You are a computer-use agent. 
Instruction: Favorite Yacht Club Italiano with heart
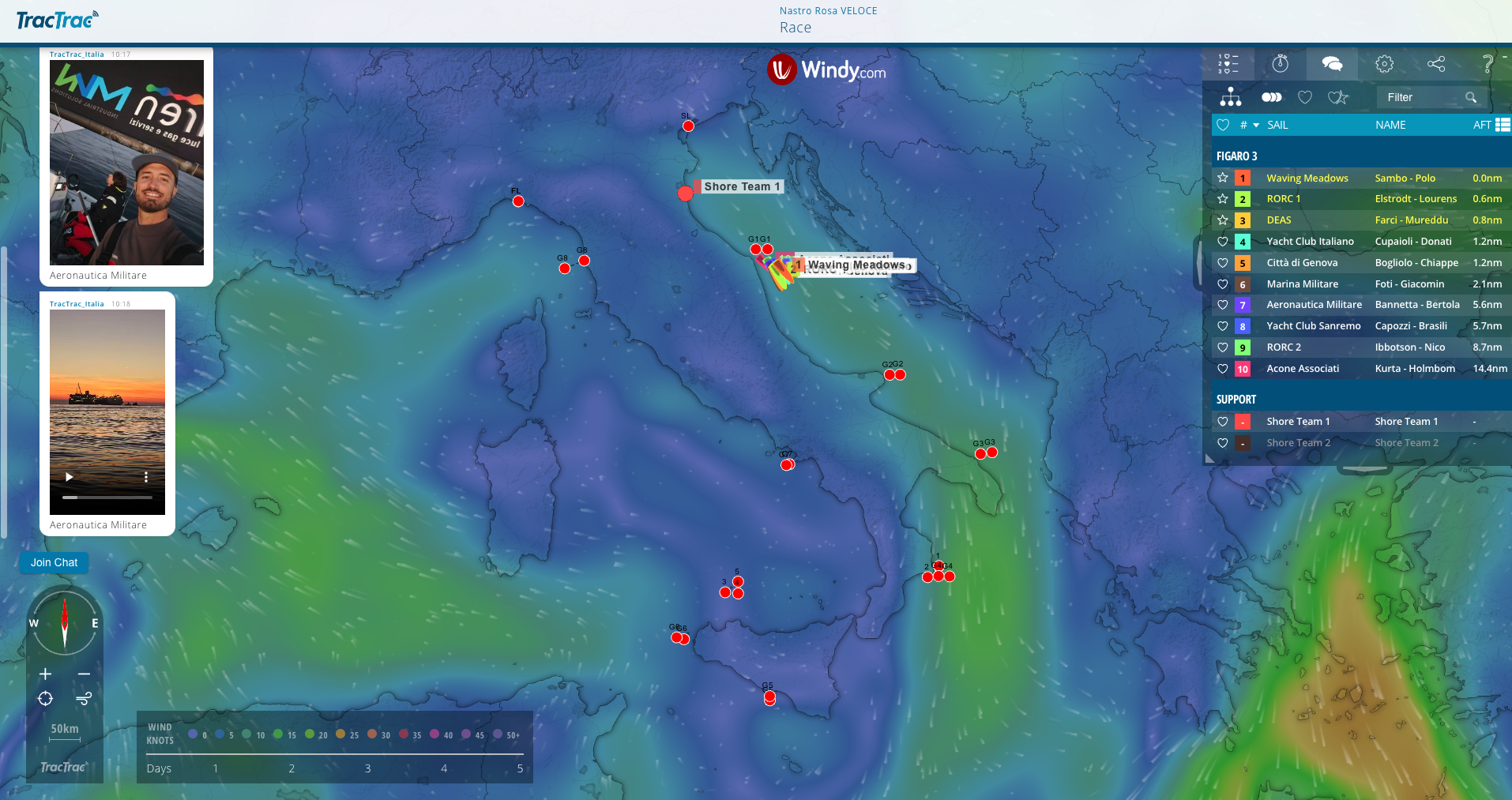[x=1223, y=242]
